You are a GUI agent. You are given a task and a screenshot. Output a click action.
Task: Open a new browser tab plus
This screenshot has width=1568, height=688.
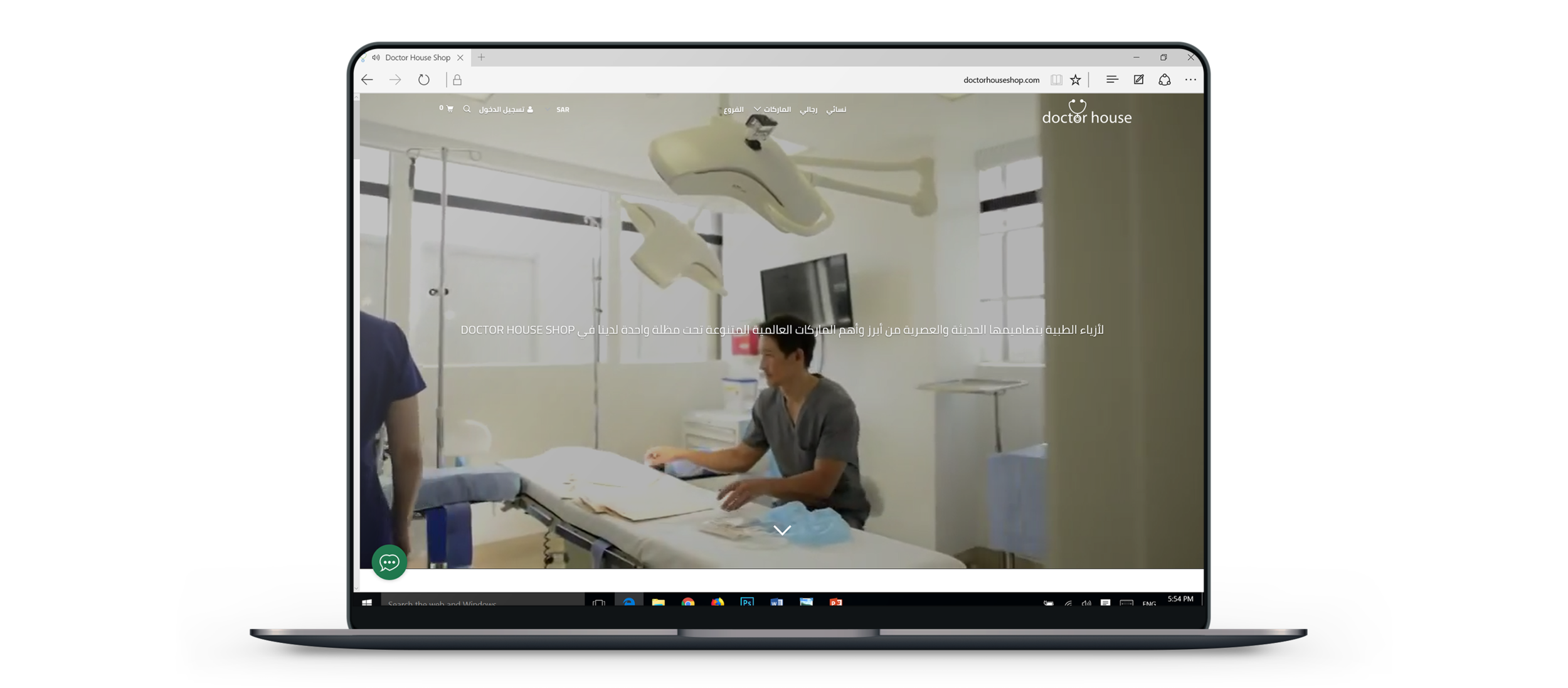pyautogui.click(x=481, y=58)
